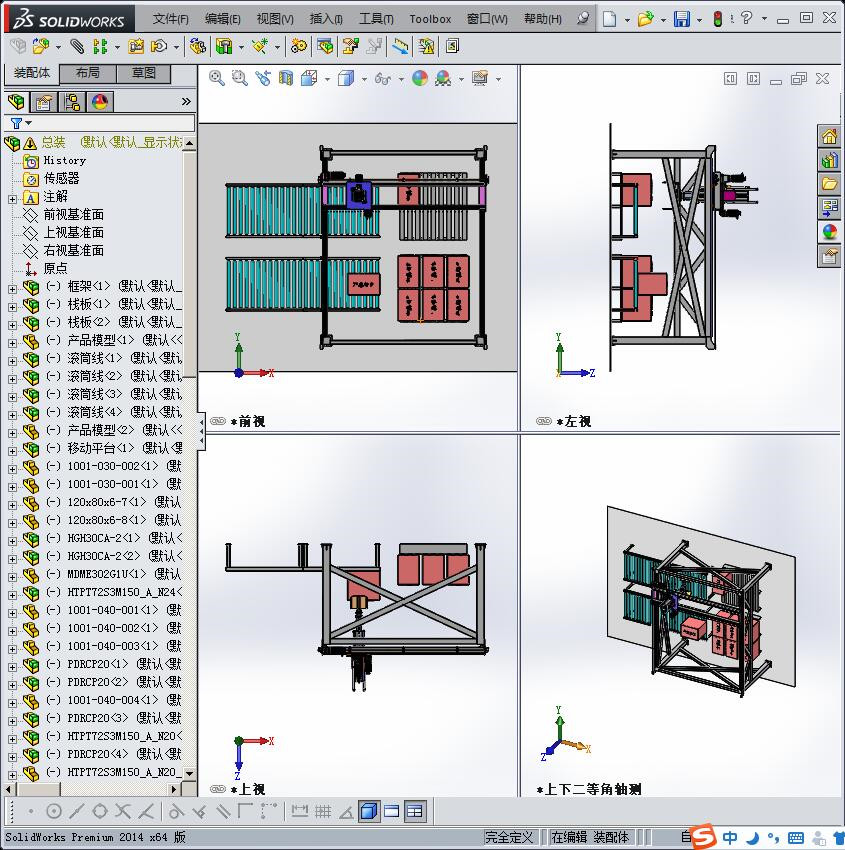Open Assembly Features tool
This screenshot has width=845, height=850.
pyautogui.click(x=224, y=47)
